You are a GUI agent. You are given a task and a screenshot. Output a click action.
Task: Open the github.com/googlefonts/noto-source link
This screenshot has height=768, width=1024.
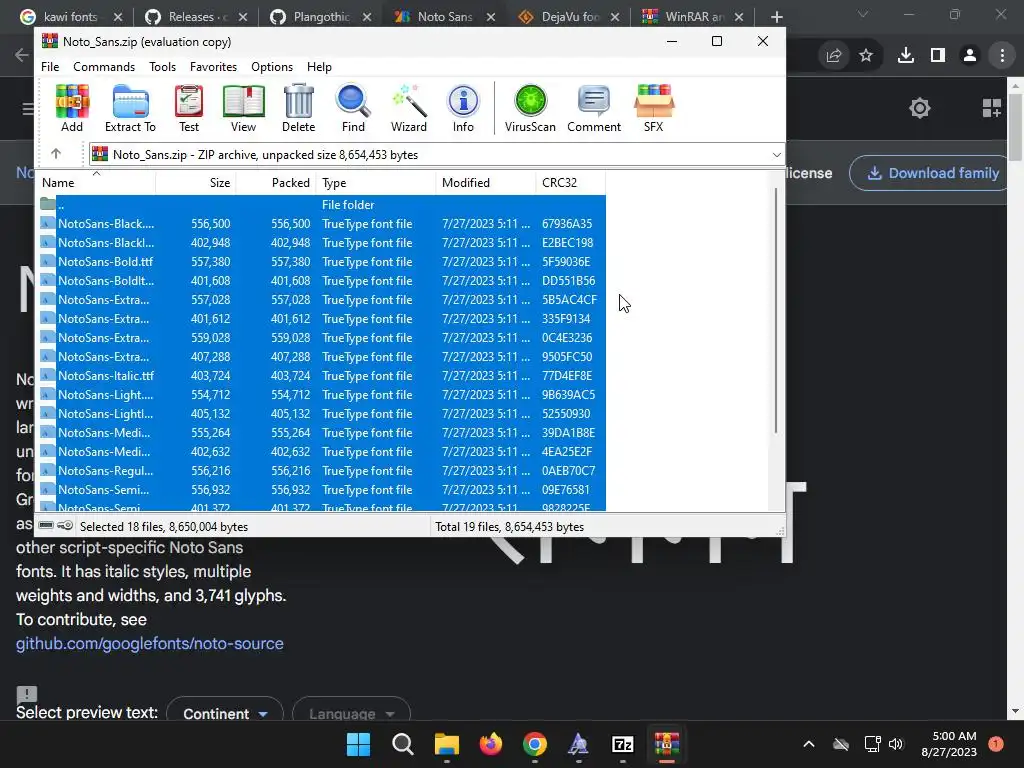[150, 643]
